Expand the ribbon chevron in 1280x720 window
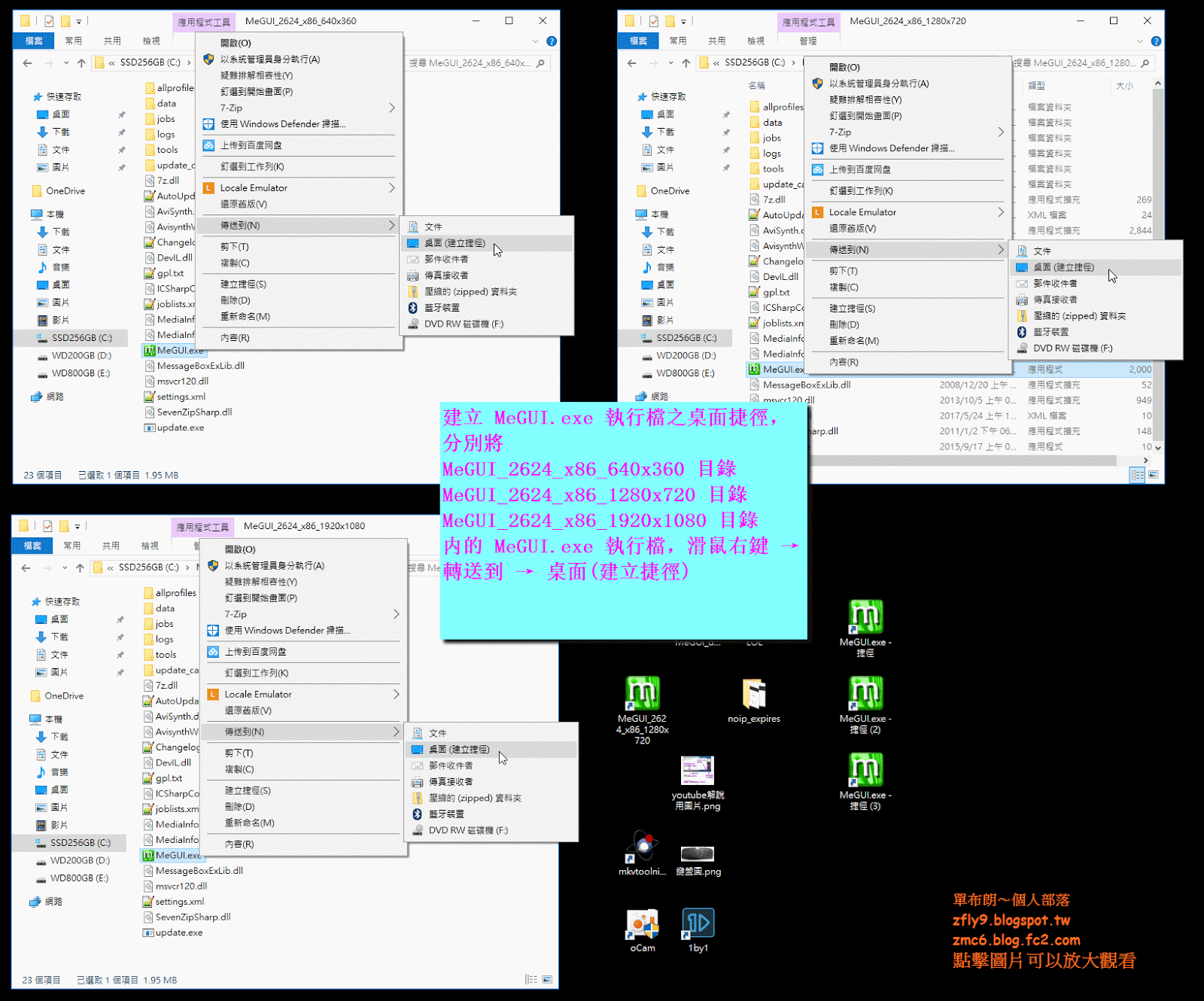This screenshot has height=1001, width=1204. [x=1140, y=41]
